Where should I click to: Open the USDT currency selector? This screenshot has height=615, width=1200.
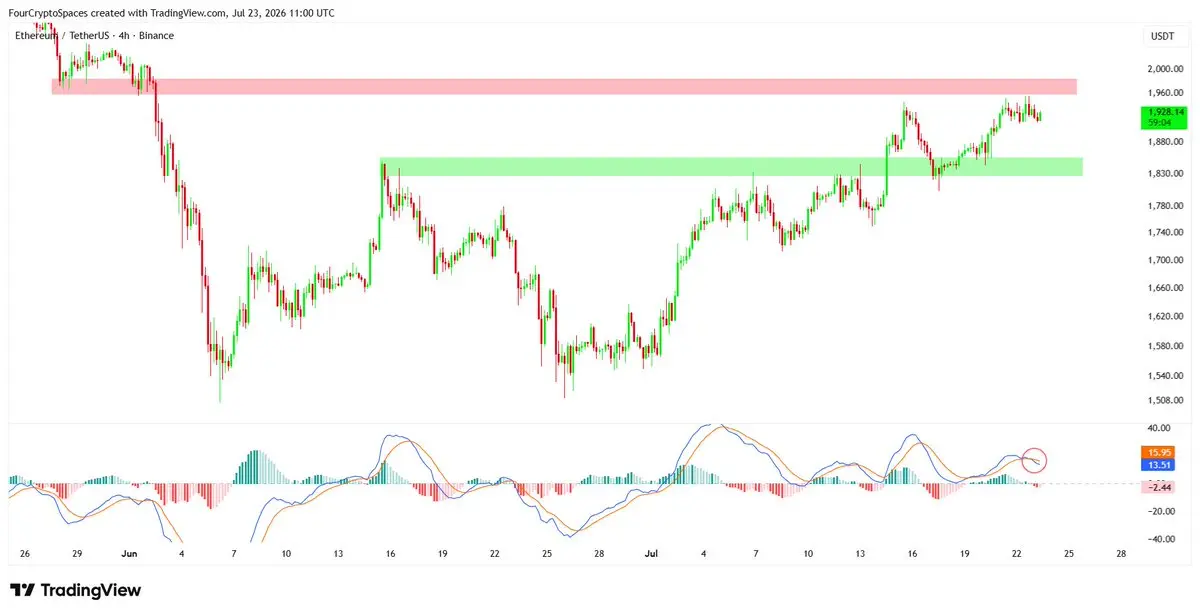pos(1164,36)
